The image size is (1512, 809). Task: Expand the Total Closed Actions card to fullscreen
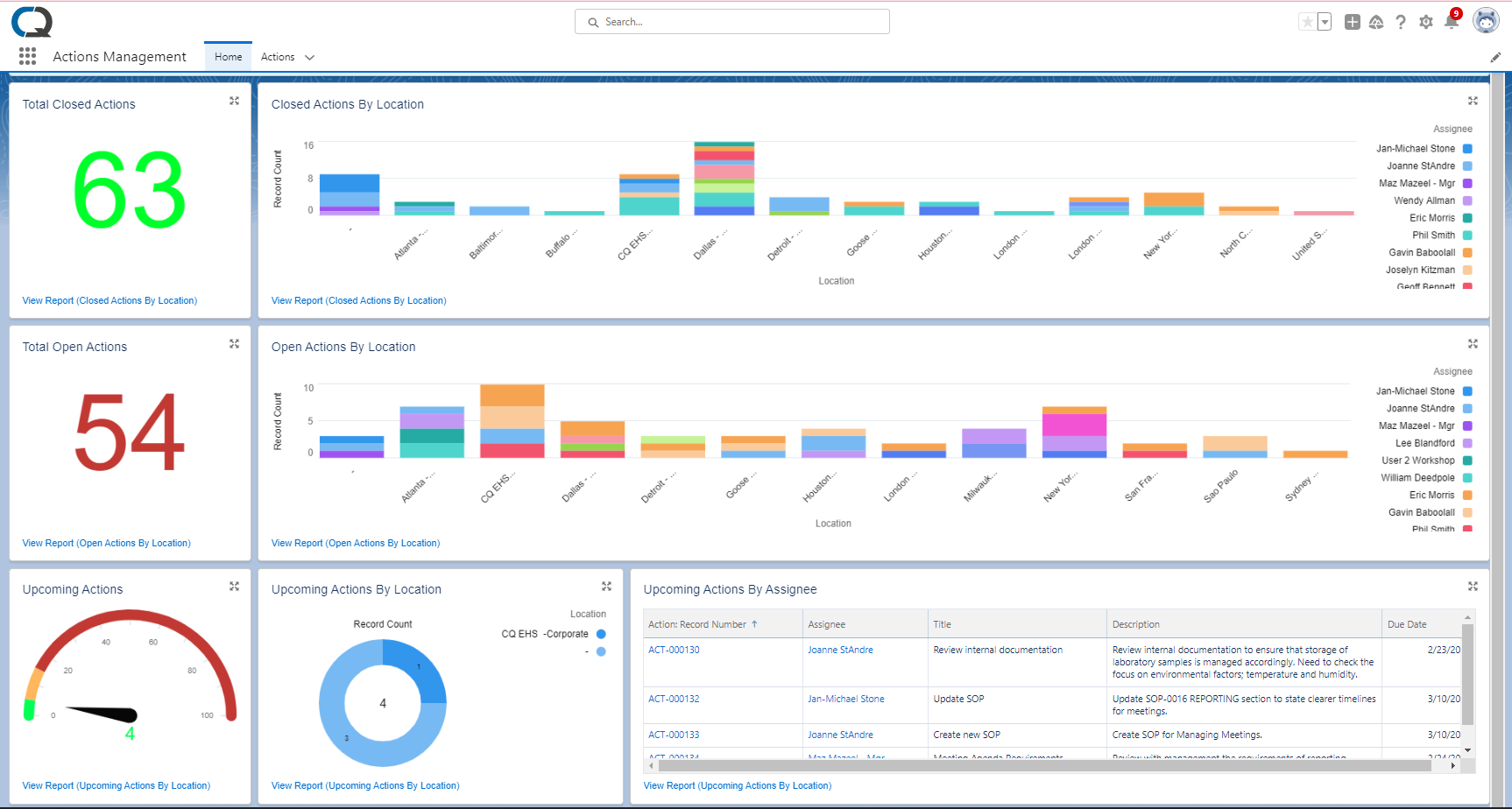234,101
